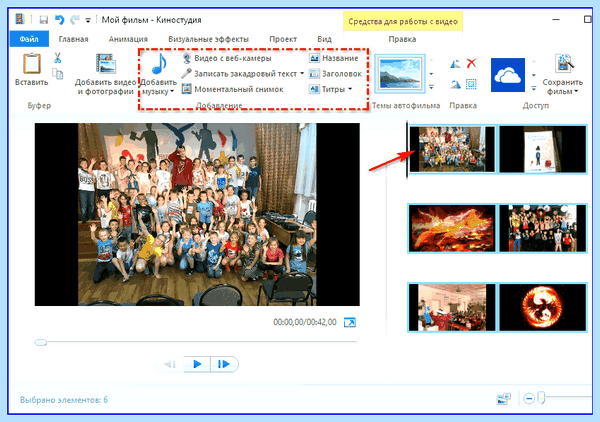
Task: Select the clip of a crowd with white balloons
Action: 543,228
